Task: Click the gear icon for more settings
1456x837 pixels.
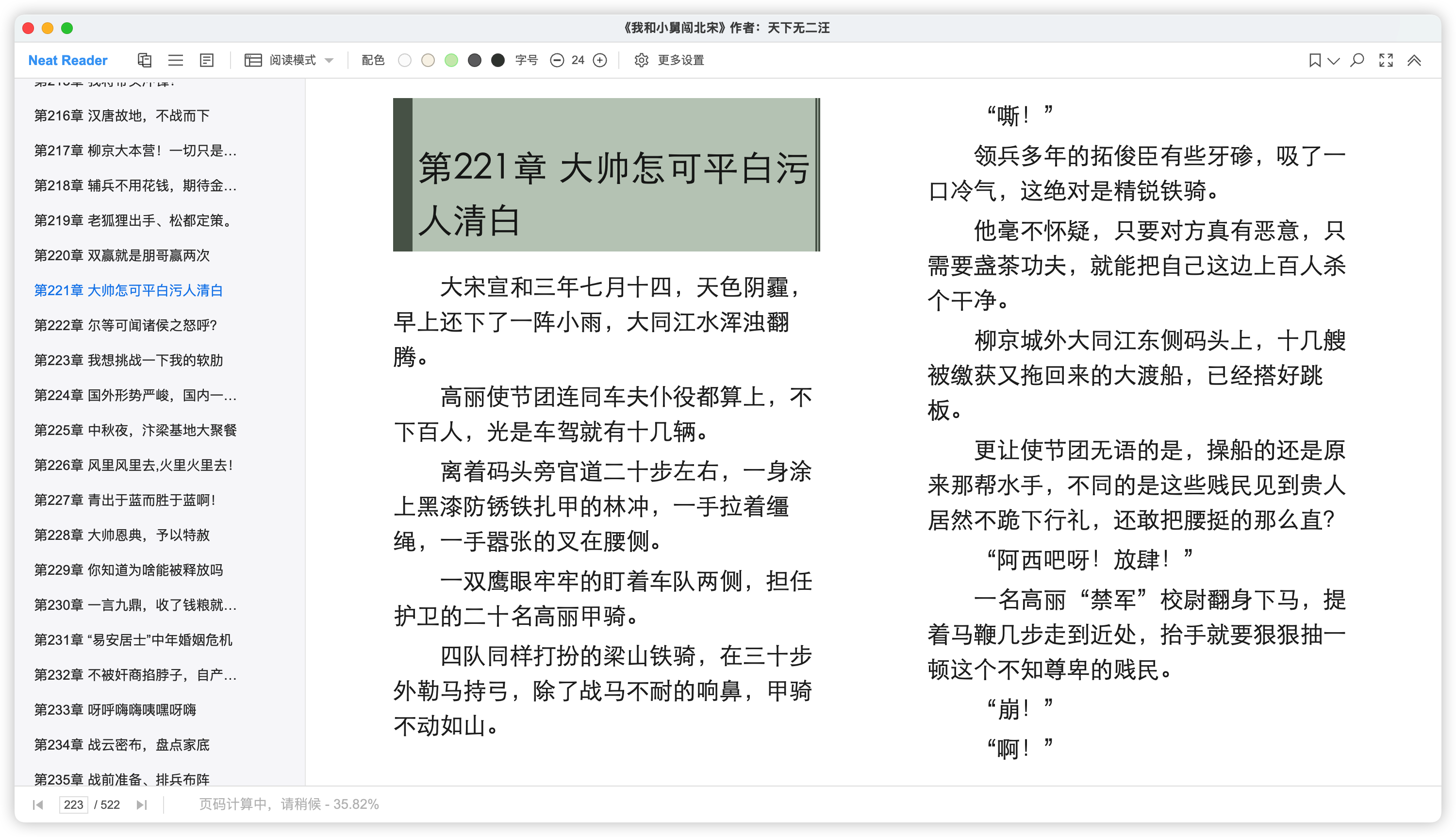Action: coord(641,60)
